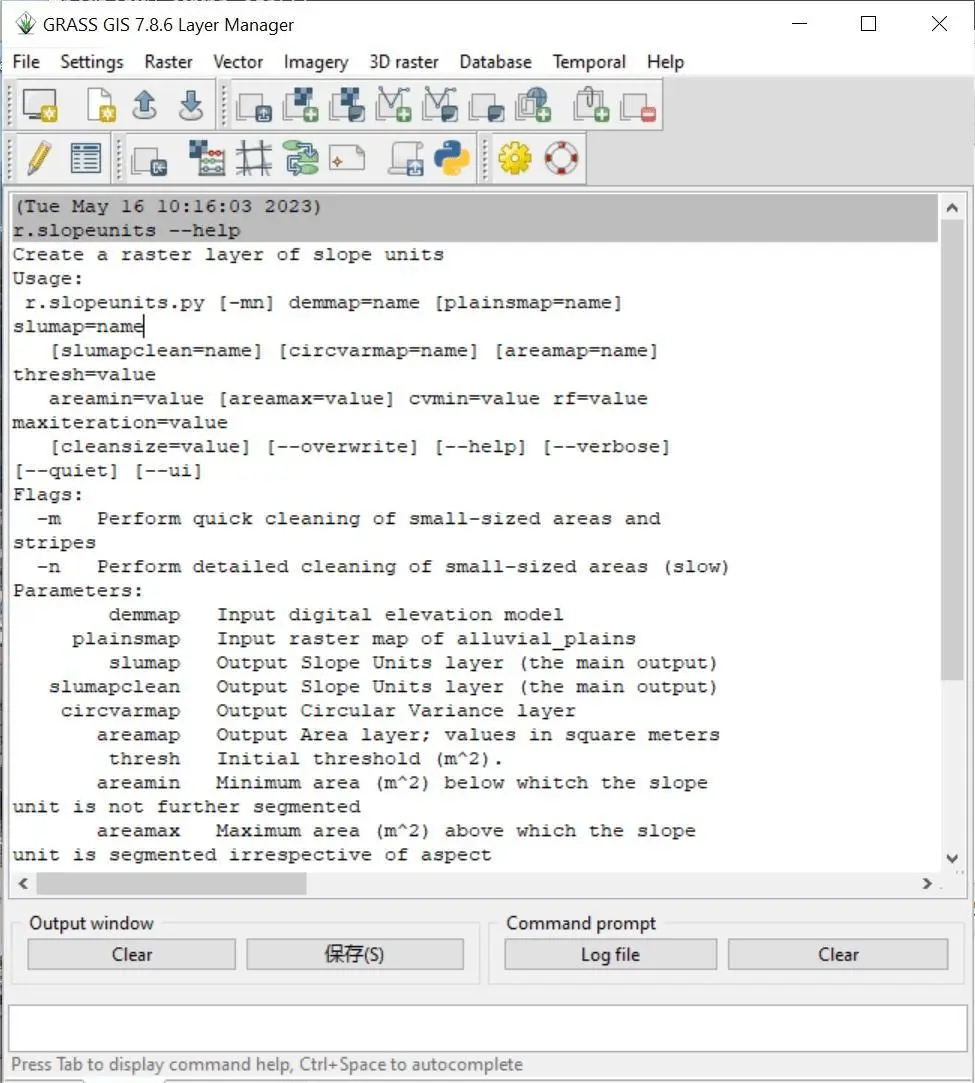Open GRASS manual (lifebuoy icon)

coord(561,158)
